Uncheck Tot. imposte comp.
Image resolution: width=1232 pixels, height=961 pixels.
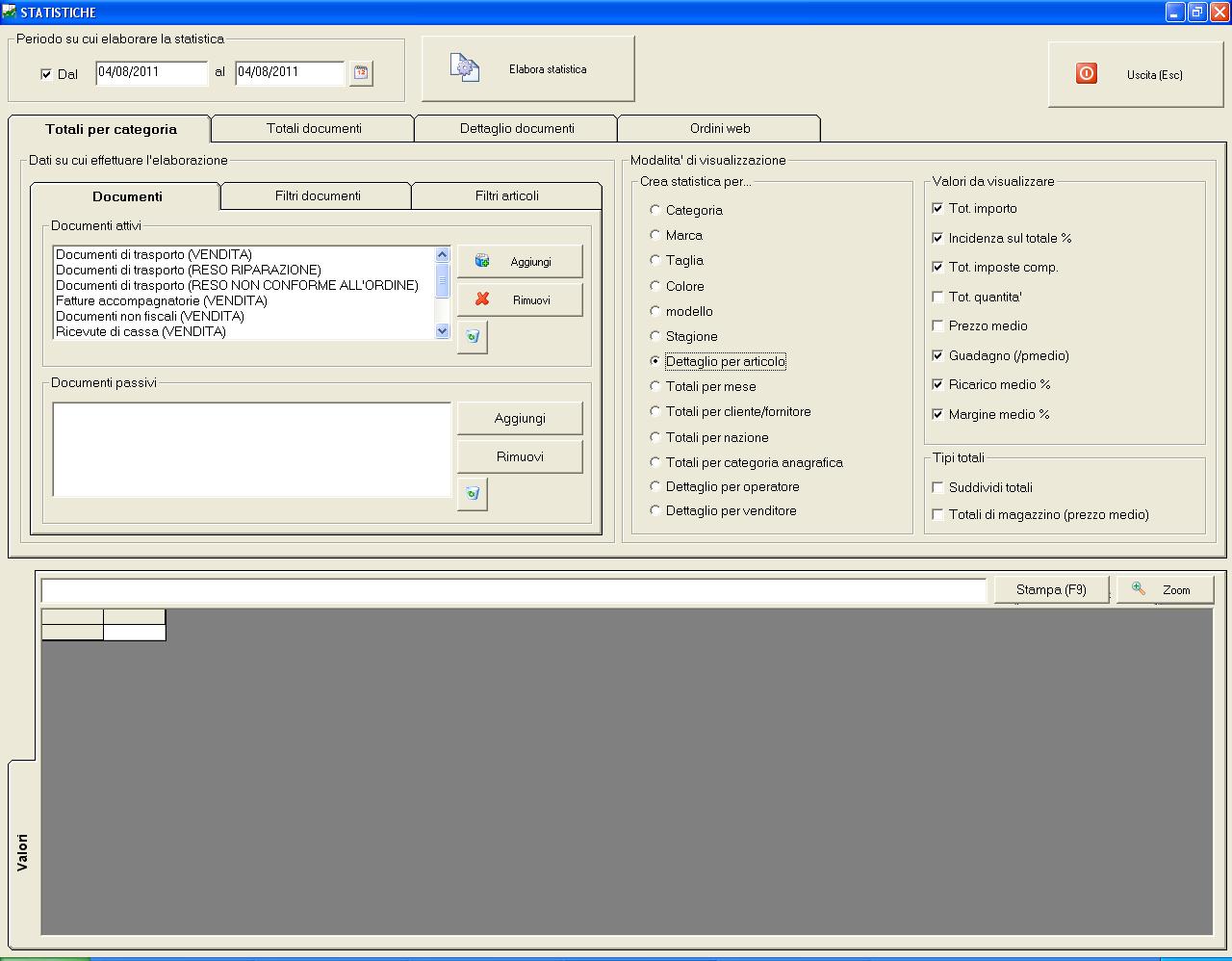[937, 267]
